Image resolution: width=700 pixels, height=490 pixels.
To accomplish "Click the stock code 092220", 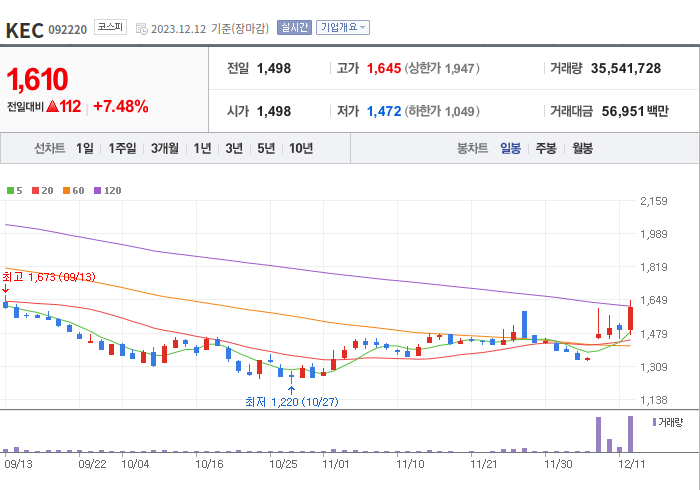I will click(67, 30).
